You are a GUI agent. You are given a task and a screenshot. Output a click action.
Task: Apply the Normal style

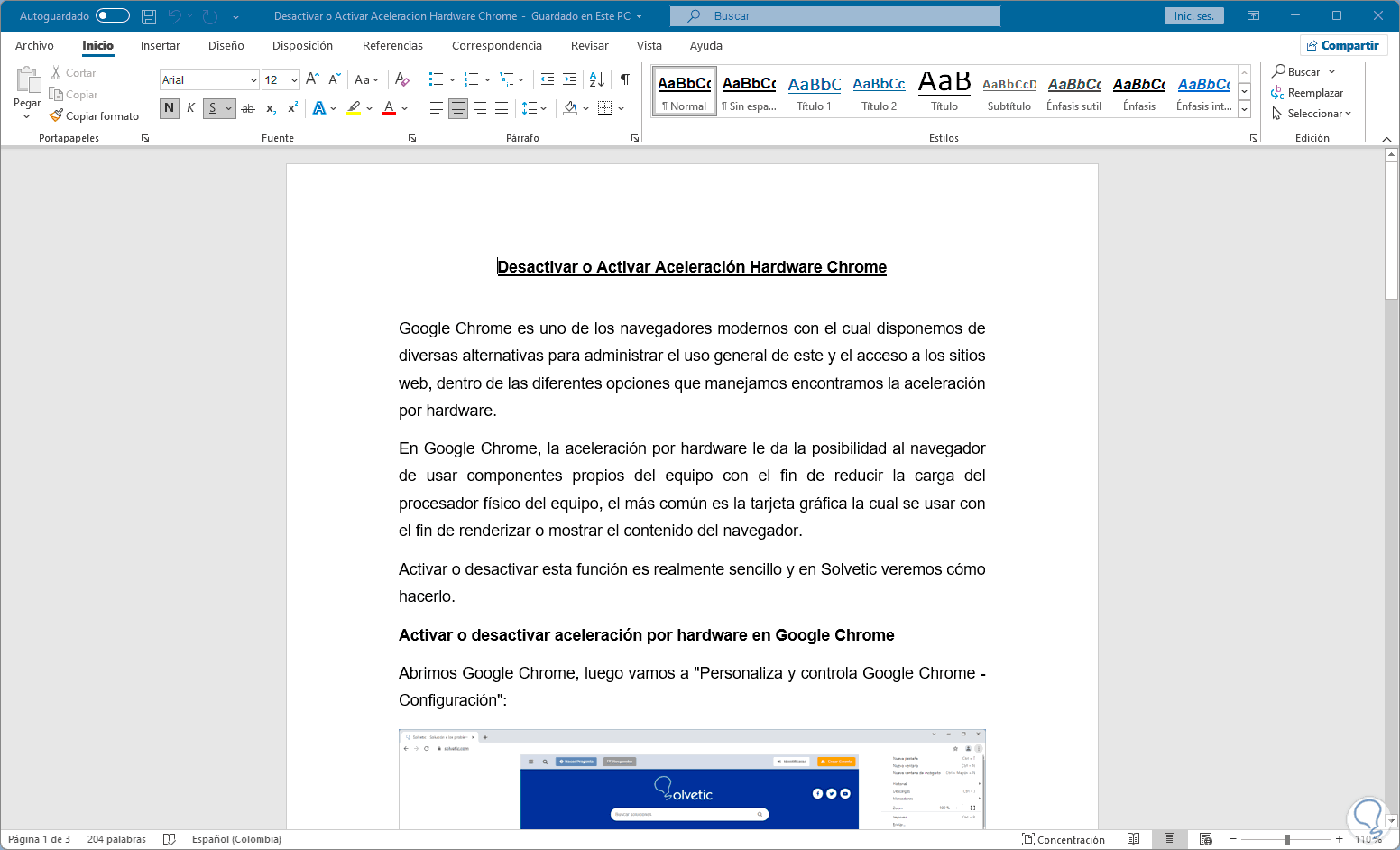pyautogui.click(x=684, y=91)
